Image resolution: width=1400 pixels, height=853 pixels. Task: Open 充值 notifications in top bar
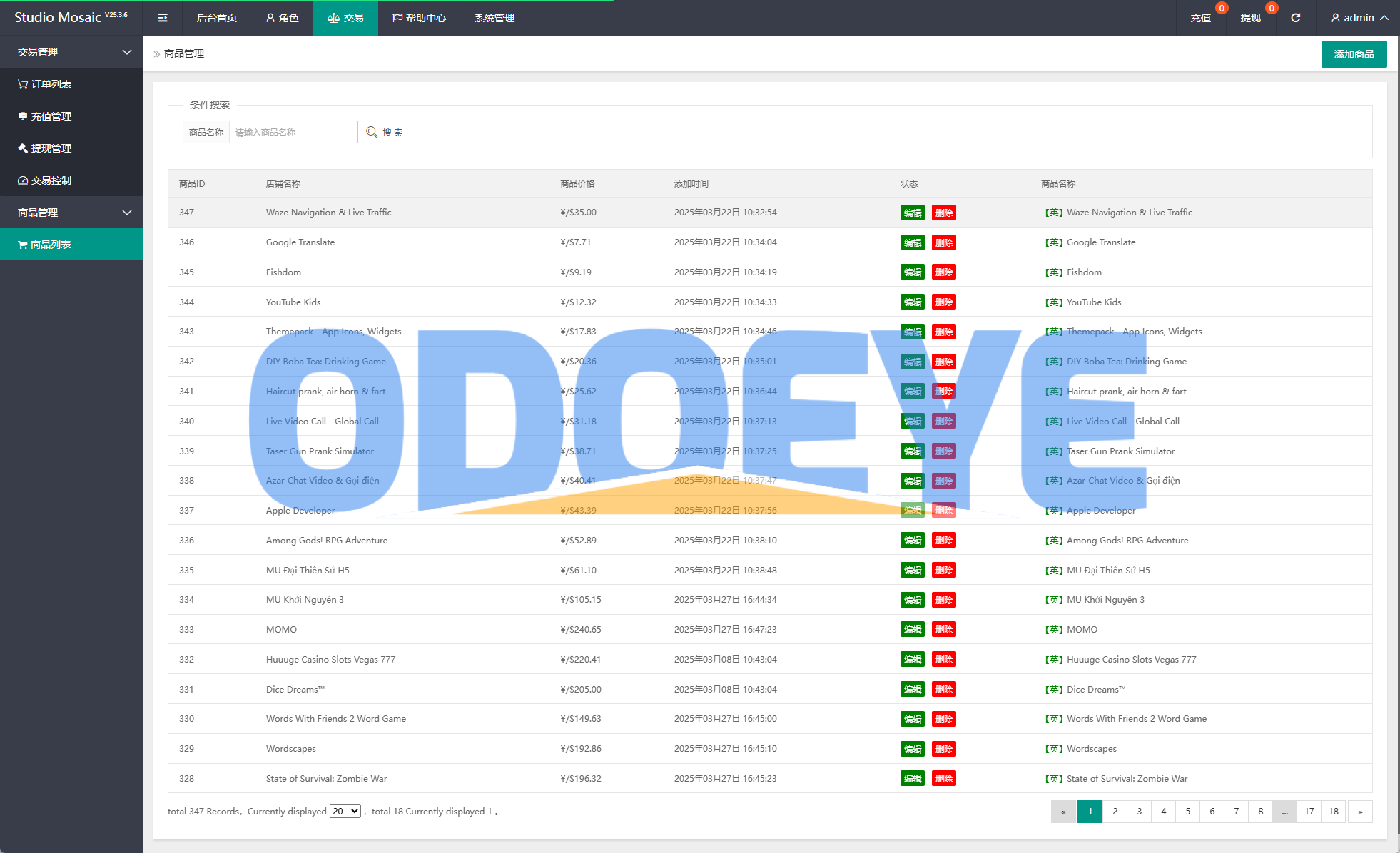coord(1200,18)
